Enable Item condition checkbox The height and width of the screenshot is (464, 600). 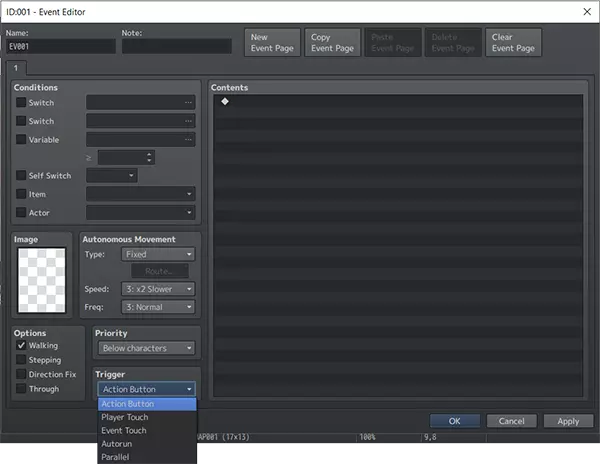(21, 194)
